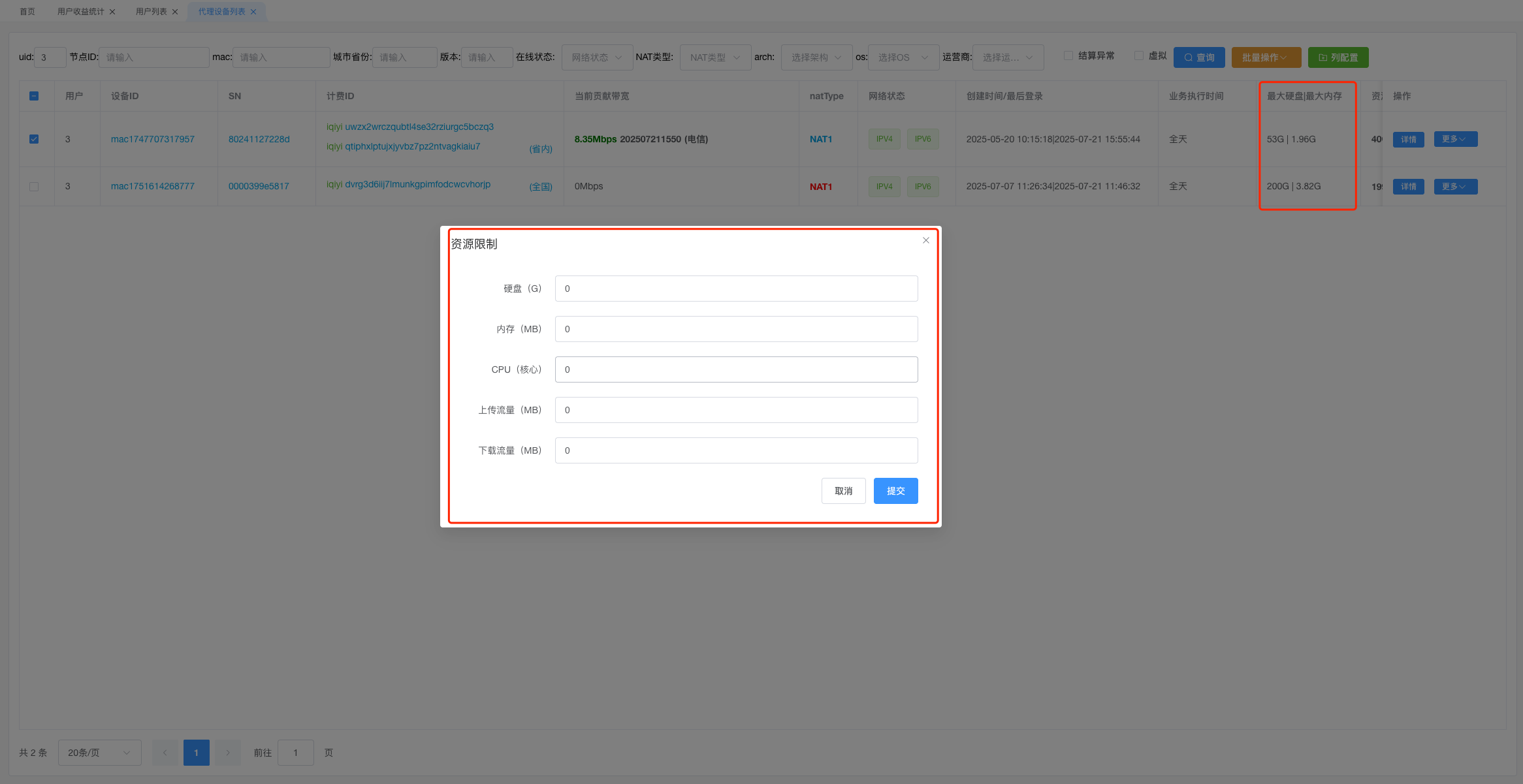Toggle the 结算异常 checkbox
The image size is (1523, 784).
(x=1068, y=55)
